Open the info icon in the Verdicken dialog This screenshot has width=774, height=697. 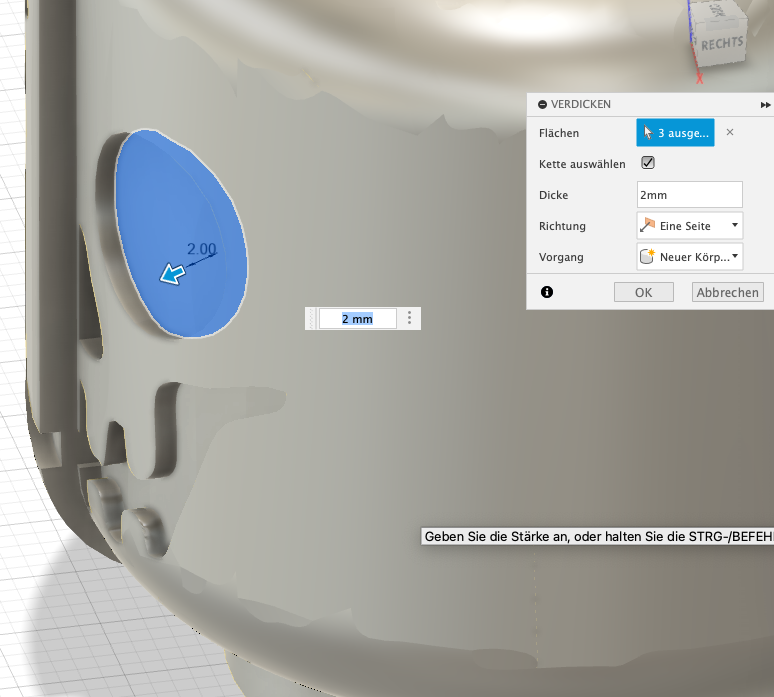coord(547,292)
